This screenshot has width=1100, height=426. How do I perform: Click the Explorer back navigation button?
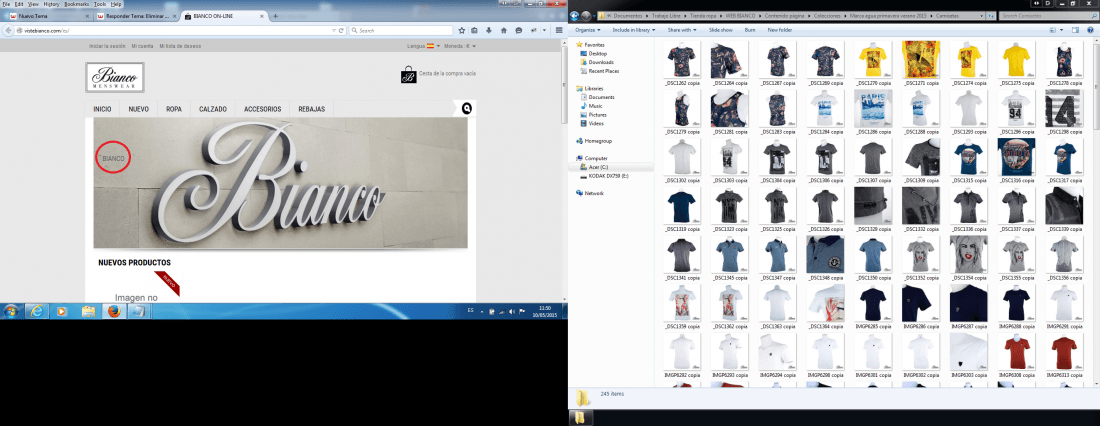575,15
